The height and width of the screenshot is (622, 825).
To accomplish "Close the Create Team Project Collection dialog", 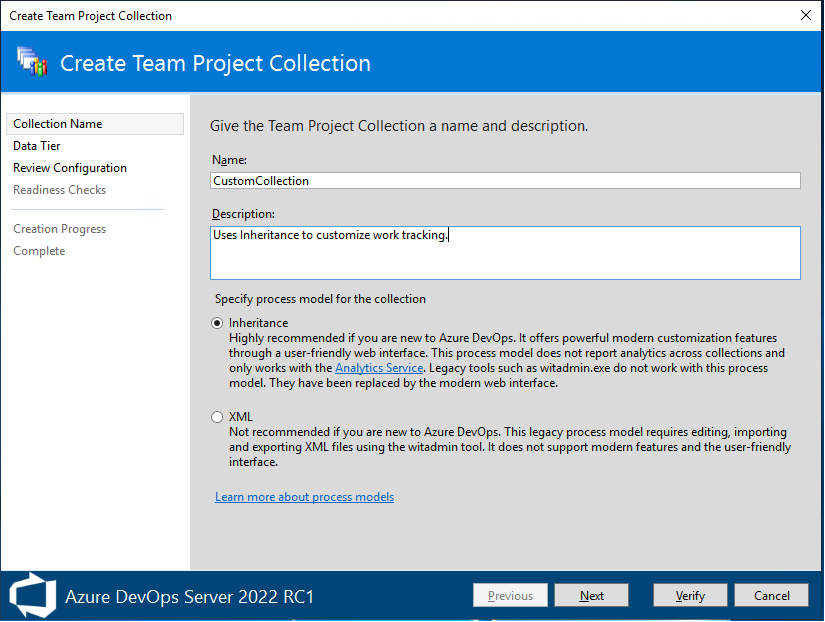I will coord(805,15).
